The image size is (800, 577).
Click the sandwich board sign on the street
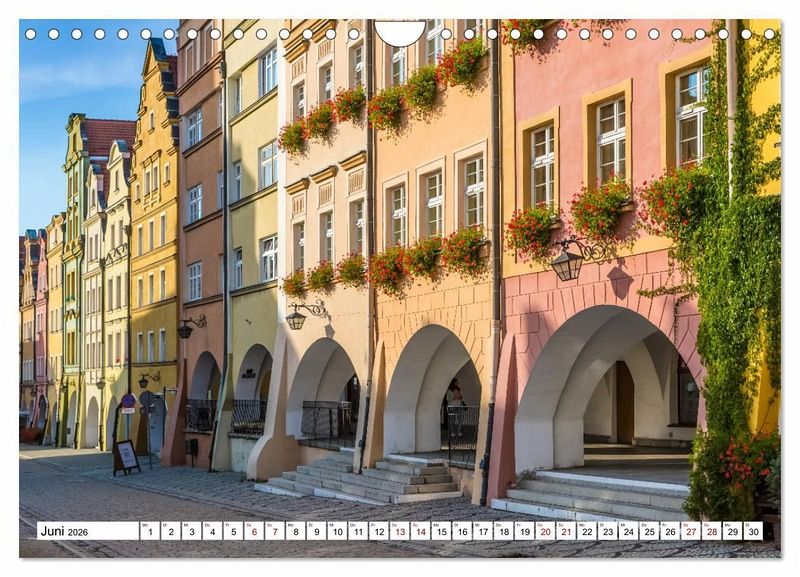(x=126, y=456)
